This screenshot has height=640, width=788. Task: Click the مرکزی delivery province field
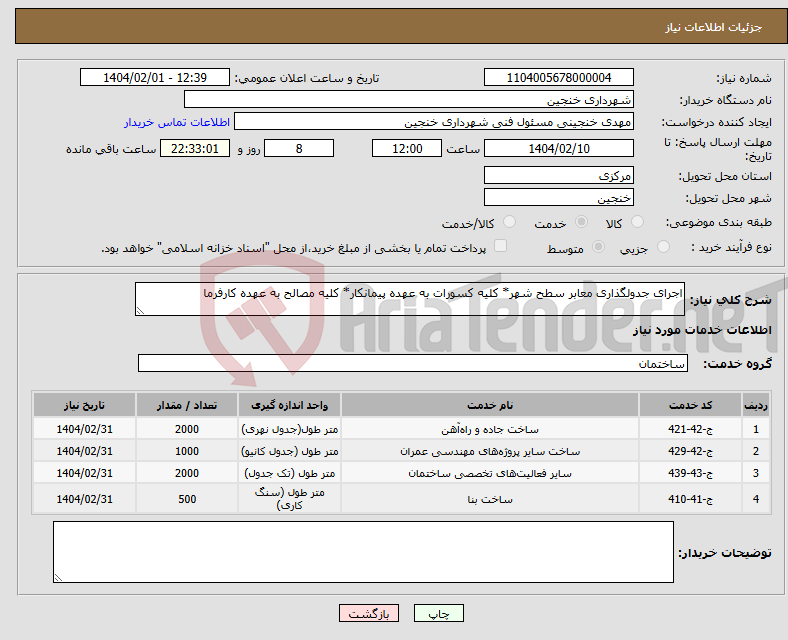tap(558, 175)
